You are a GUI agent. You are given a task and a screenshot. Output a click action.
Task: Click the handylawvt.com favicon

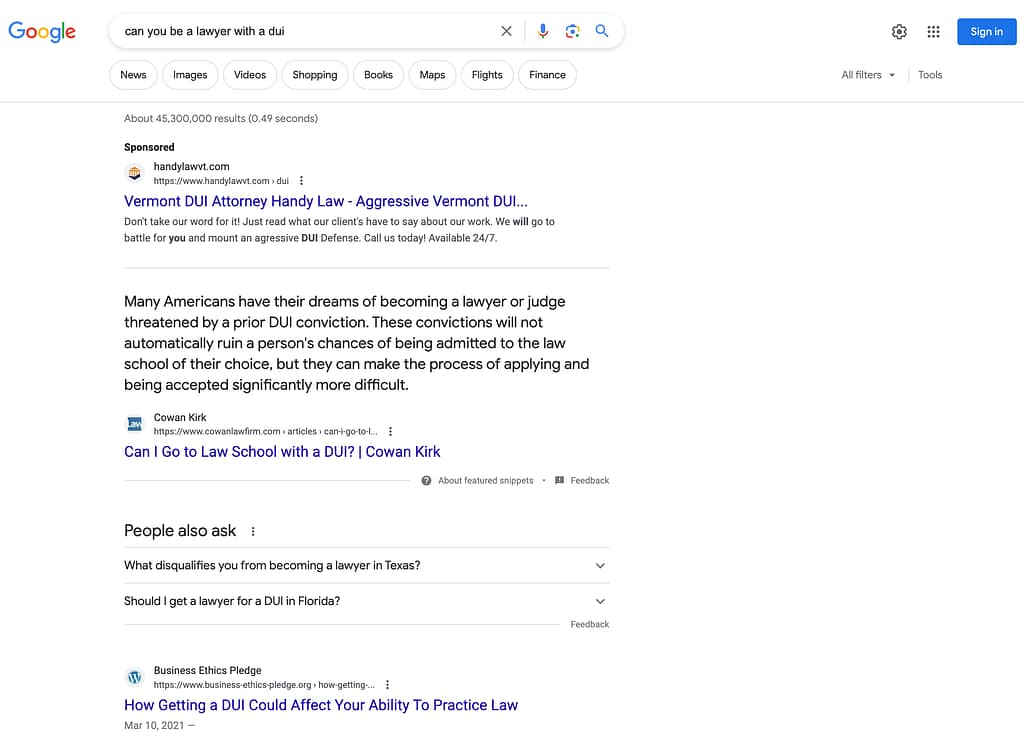click(x=135, y=173)
